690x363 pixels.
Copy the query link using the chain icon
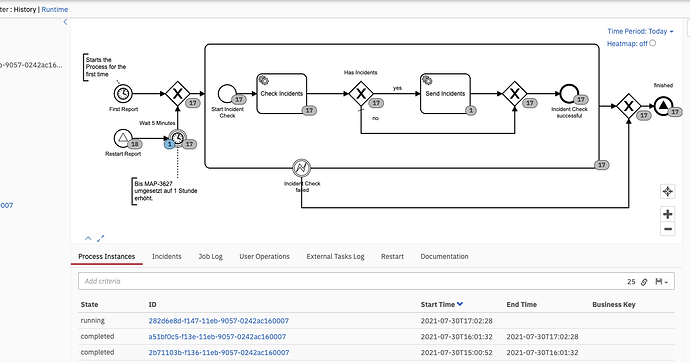[x=644, y=282]
